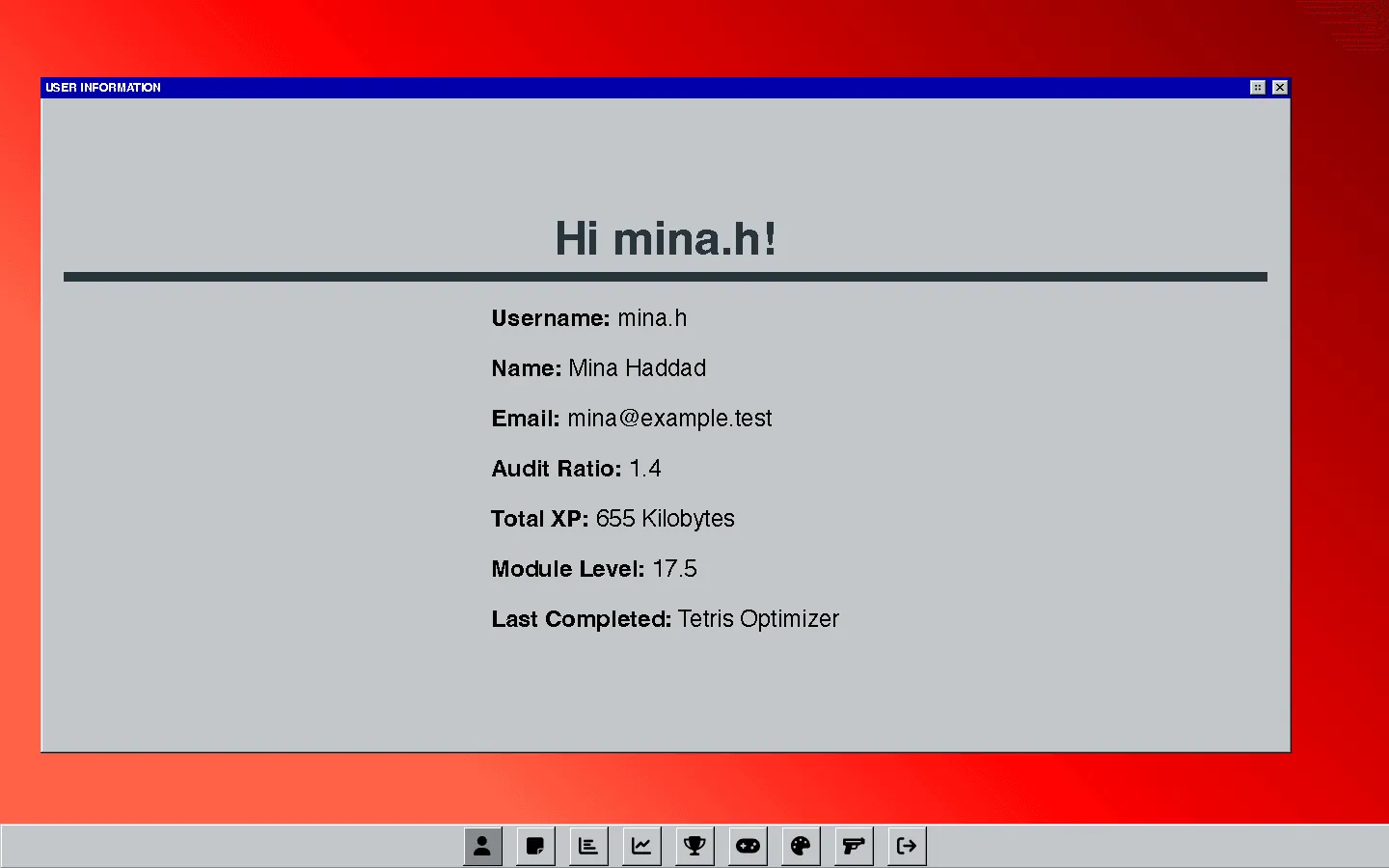The height and width of the screenshot is (868, 1389).
Task: Open the trophy taskbar icon
Action: pos(694,846)
